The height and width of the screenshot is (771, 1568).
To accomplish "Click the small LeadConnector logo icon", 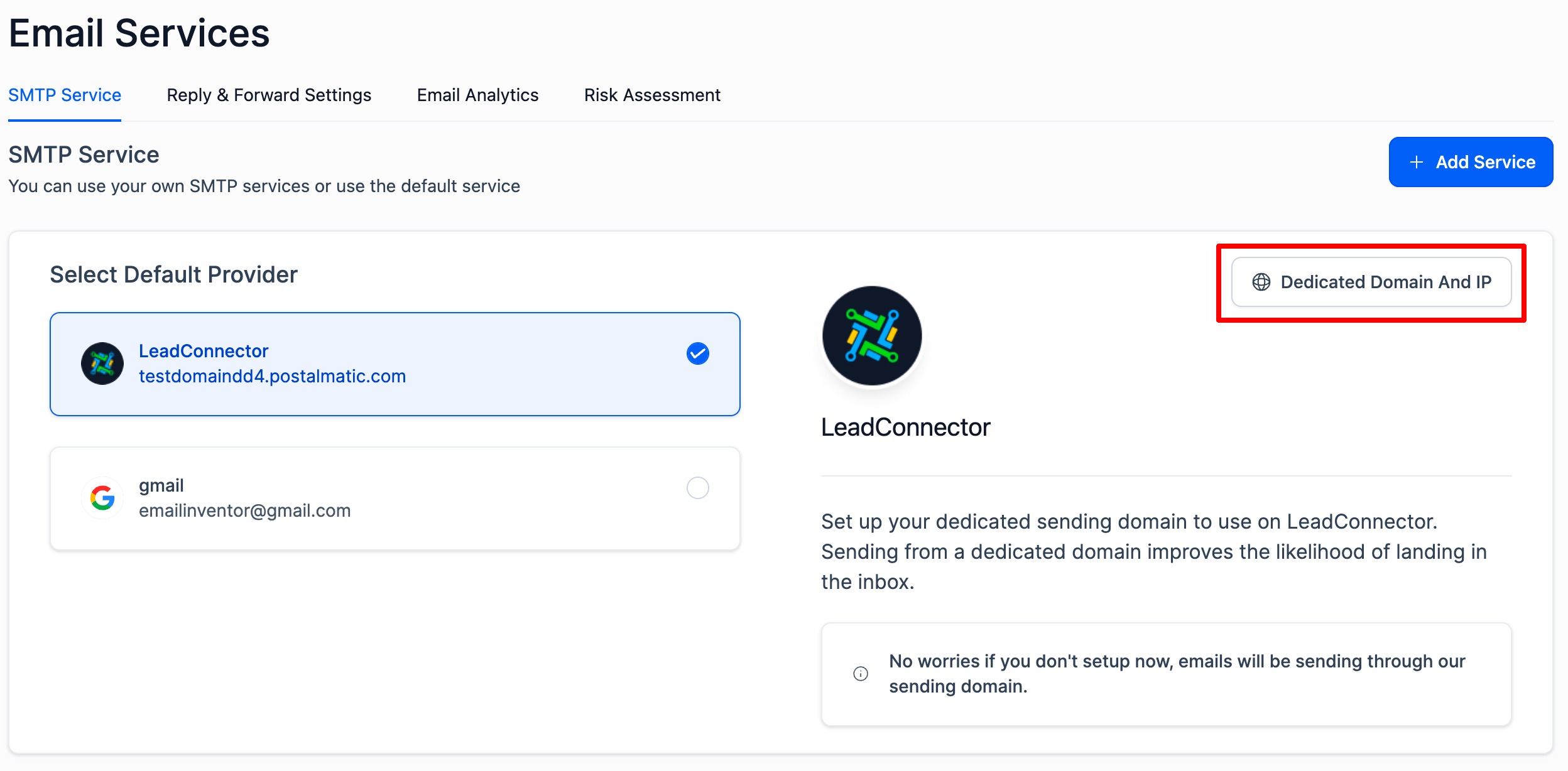I will (x=102, y=364).
